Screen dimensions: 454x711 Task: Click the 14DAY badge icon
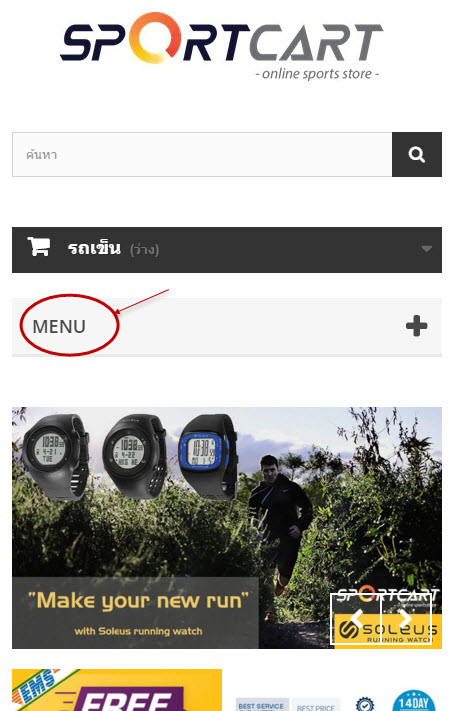tap(414, 701)
